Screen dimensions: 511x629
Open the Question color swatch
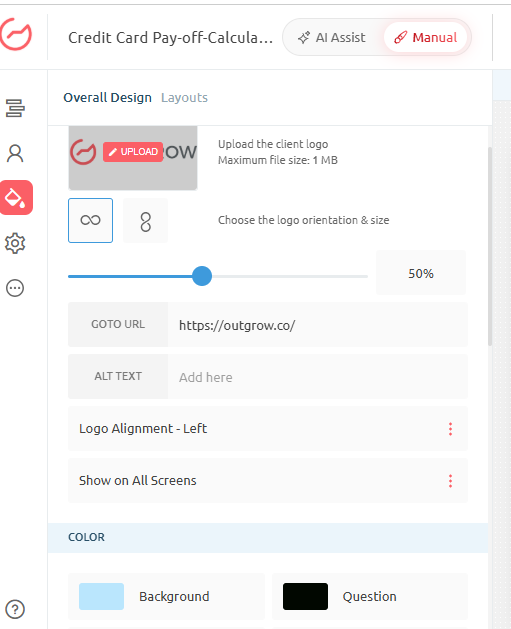point(305,597)
